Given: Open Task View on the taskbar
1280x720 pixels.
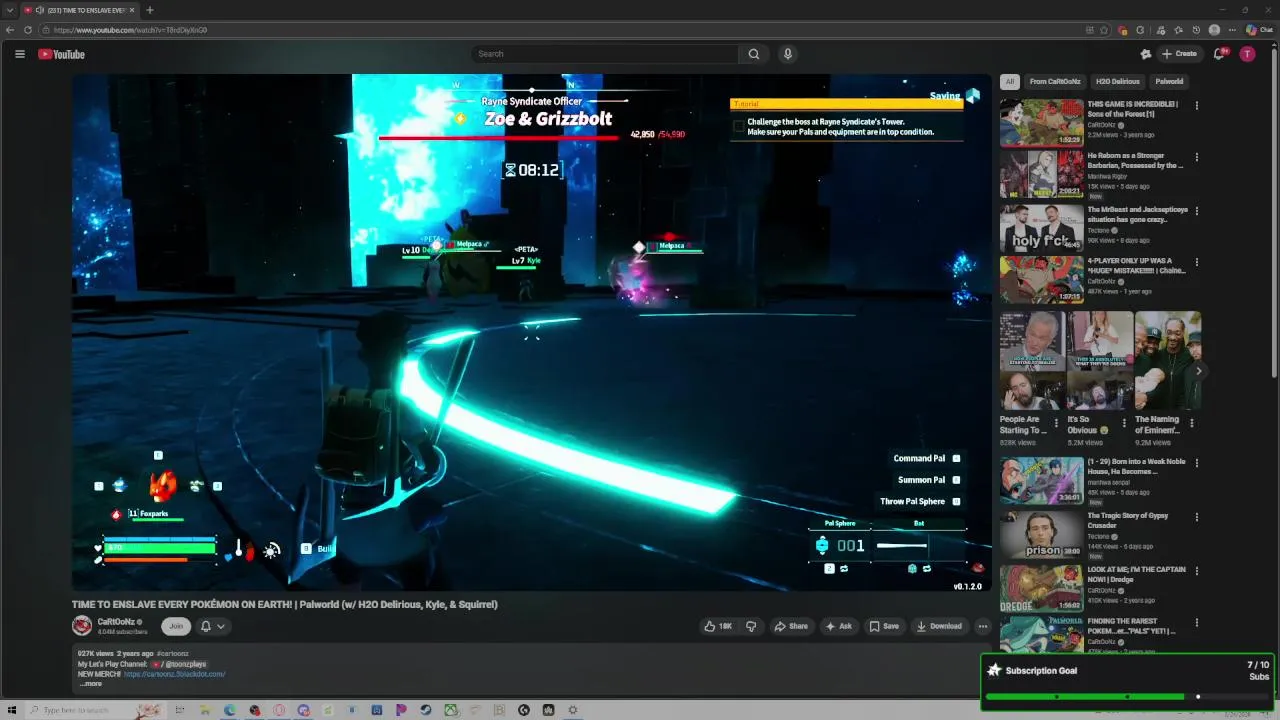Looking at the screenshot, I should click(x=180, y=710).
